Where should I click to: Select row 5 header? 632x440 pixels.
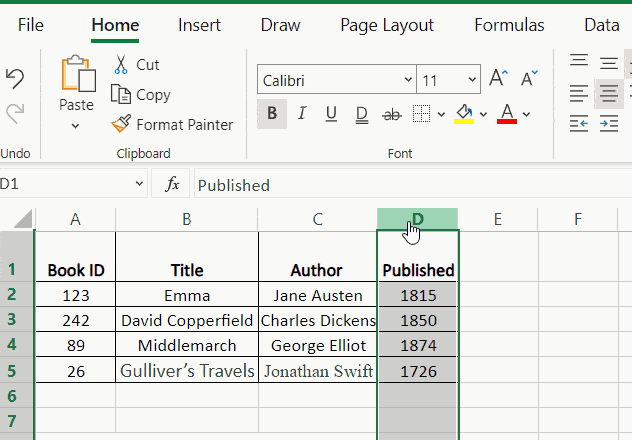[17, 370]
